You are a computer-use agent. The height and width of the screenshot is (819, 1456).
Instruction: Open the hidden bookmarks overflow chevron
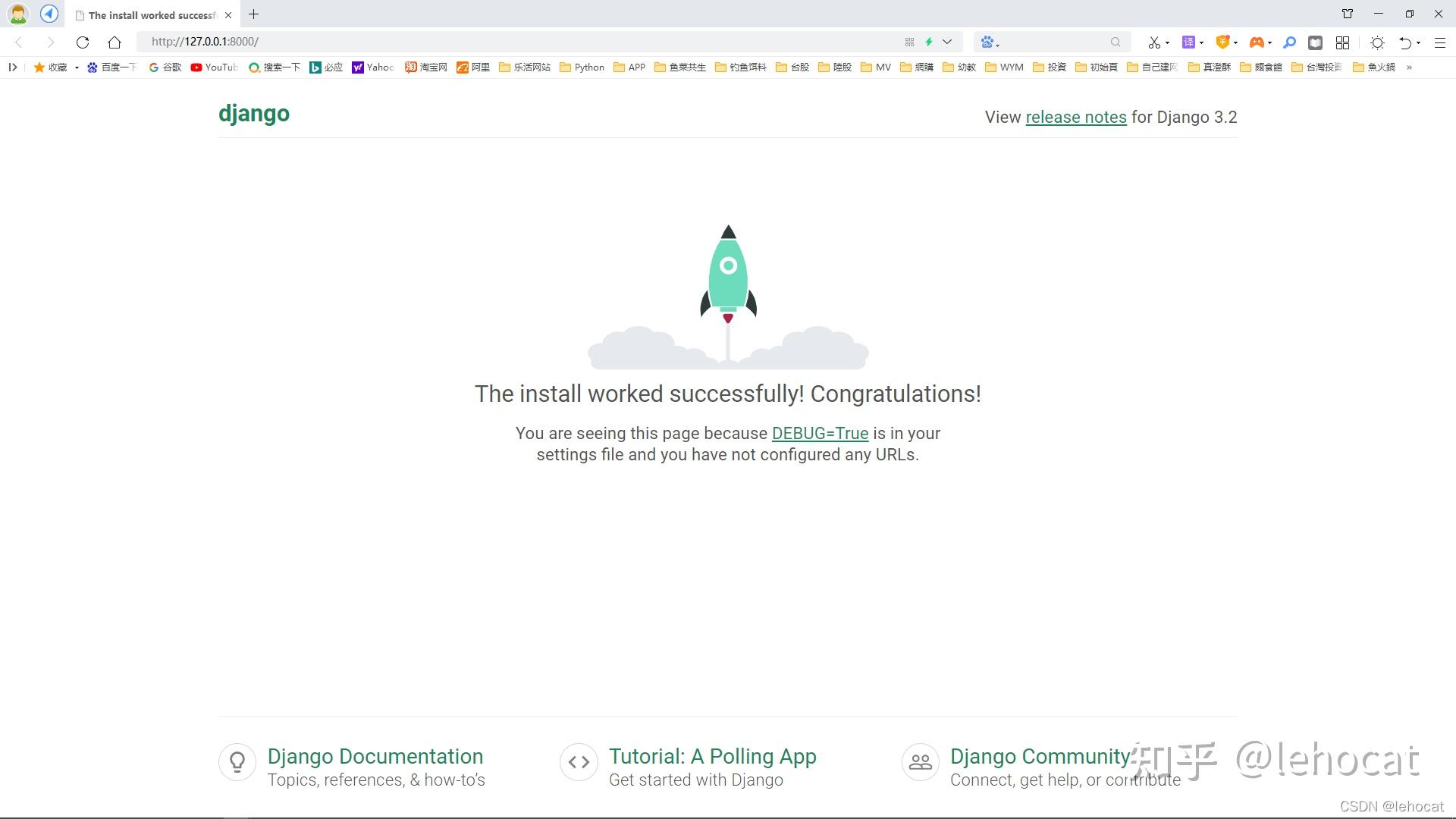(1411, 67)
